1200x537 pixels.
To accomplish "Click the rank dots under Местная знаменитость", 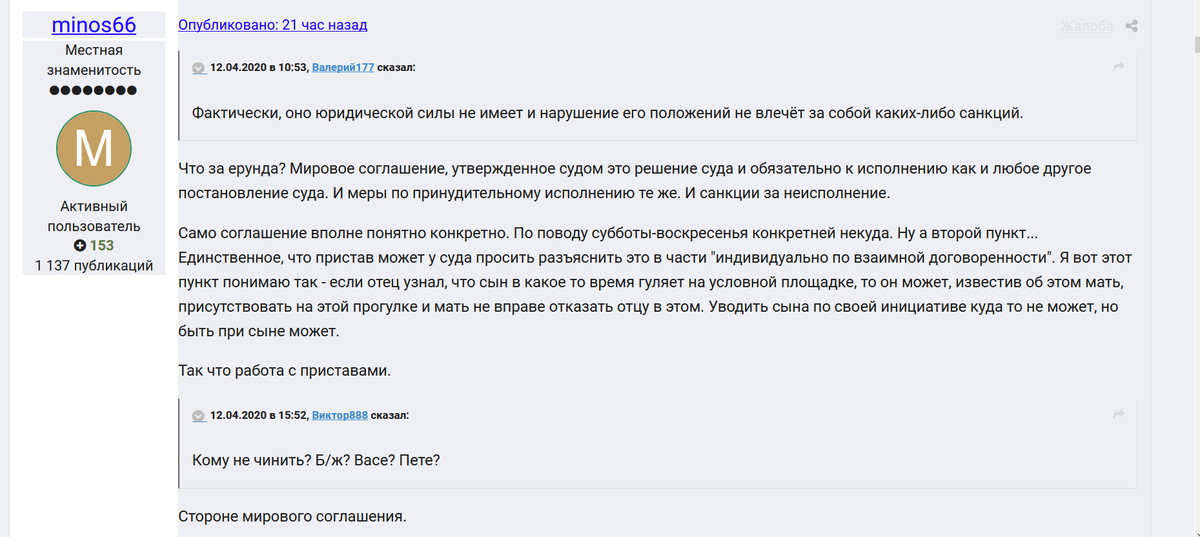I will 94,90.
